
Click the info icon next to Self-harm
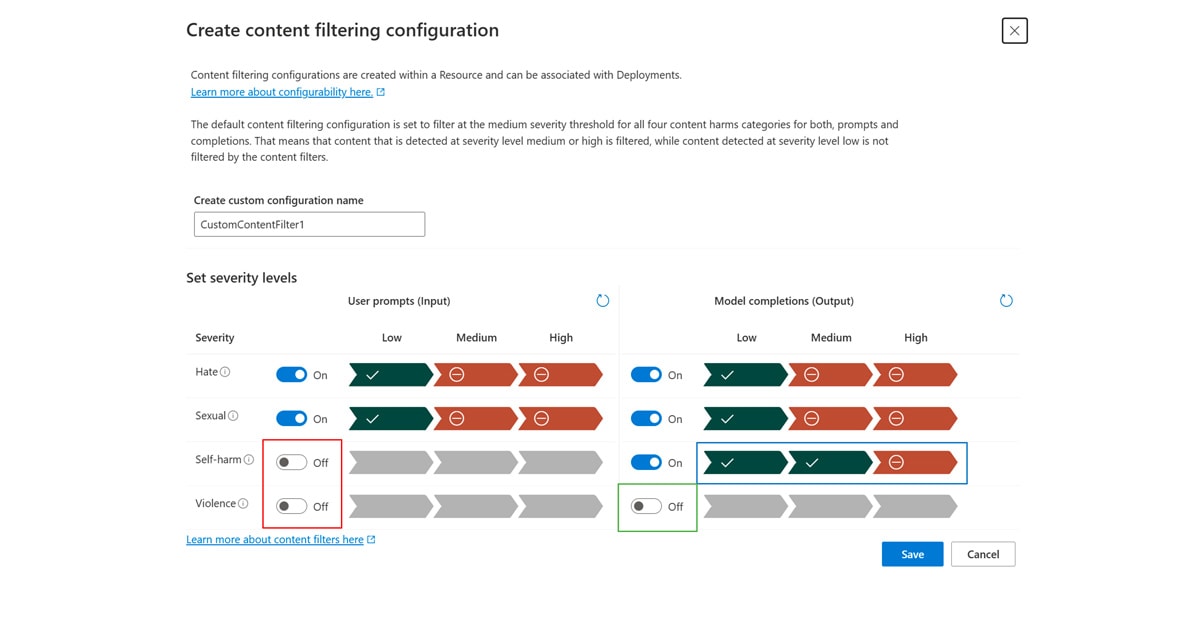[249, 460]
